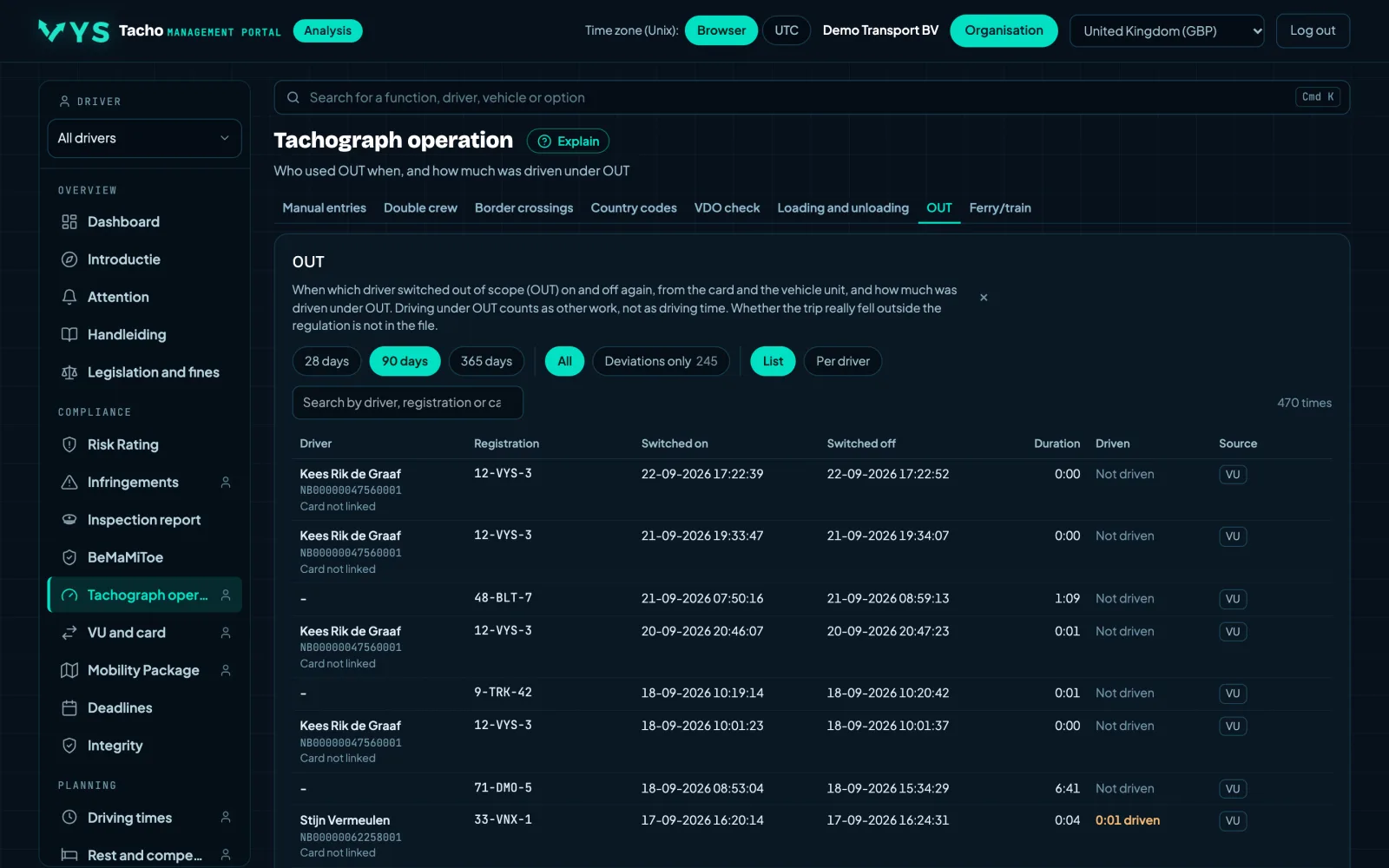Click registration 48-BLT-7
Image resolution: width=1389 pixels, height=868 pixels.
(503, 598)
